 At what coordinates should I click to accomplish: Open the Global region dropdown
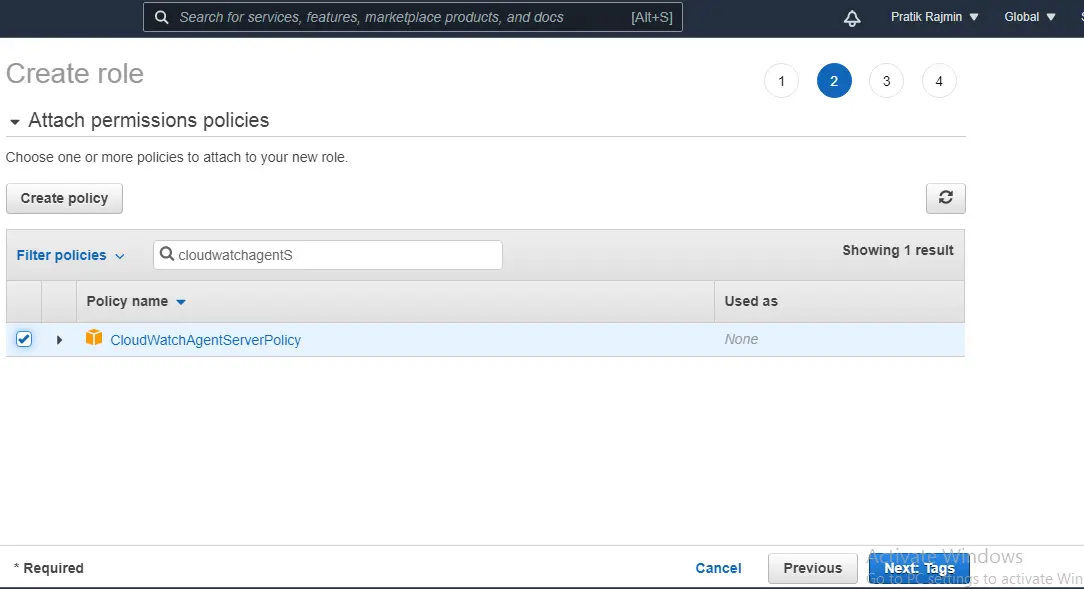point(1029,17)
